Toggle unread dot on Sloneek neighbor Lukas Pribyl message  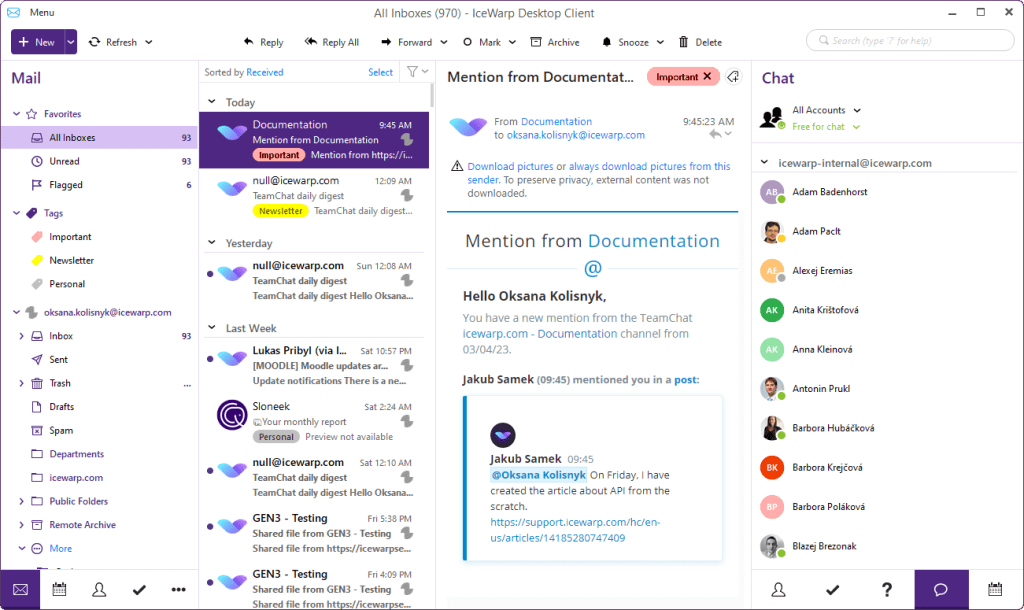[x=210, y=359]
